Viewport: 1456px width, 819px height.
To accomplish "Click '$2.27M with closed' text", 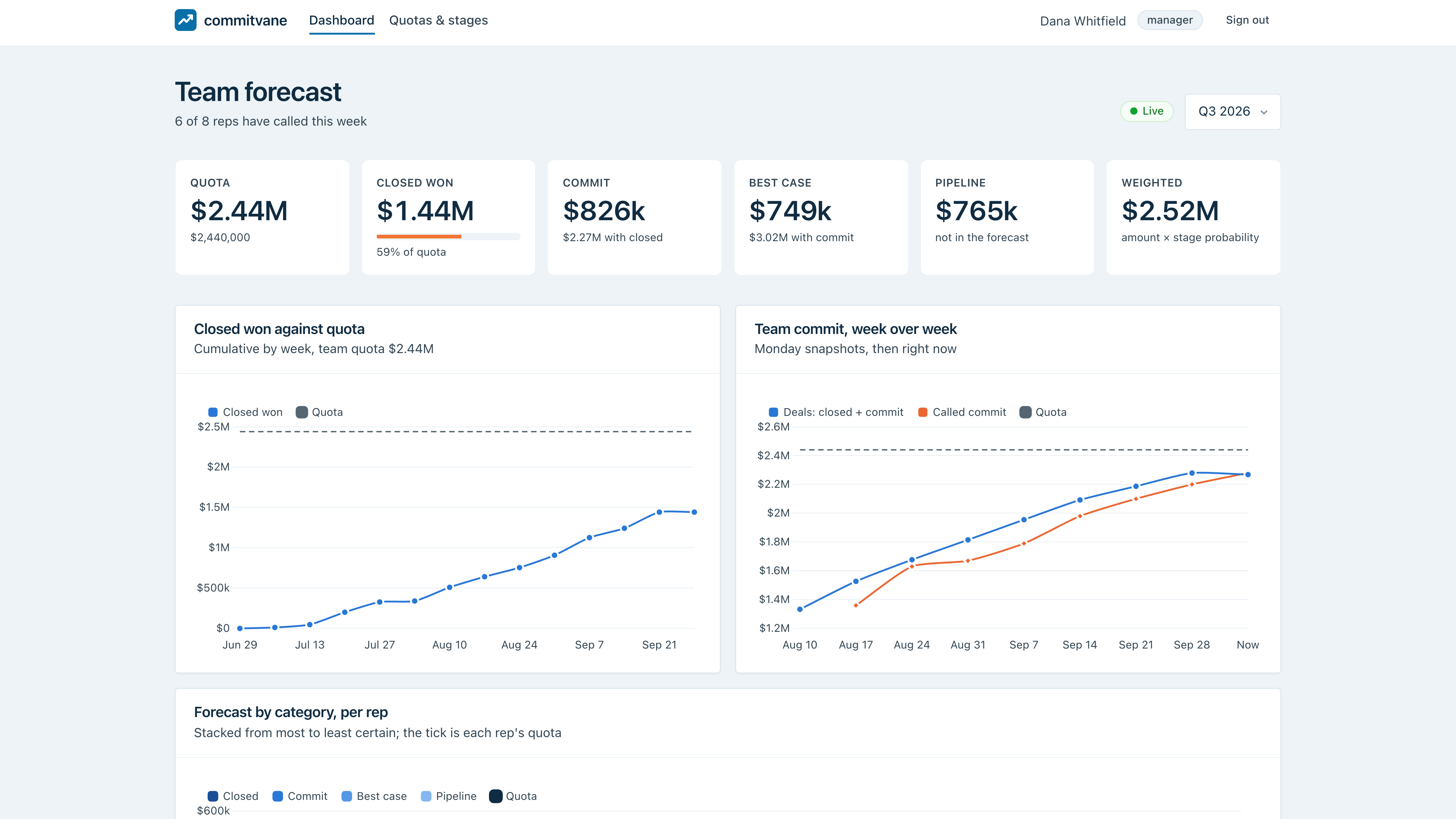I will point(613,238).
